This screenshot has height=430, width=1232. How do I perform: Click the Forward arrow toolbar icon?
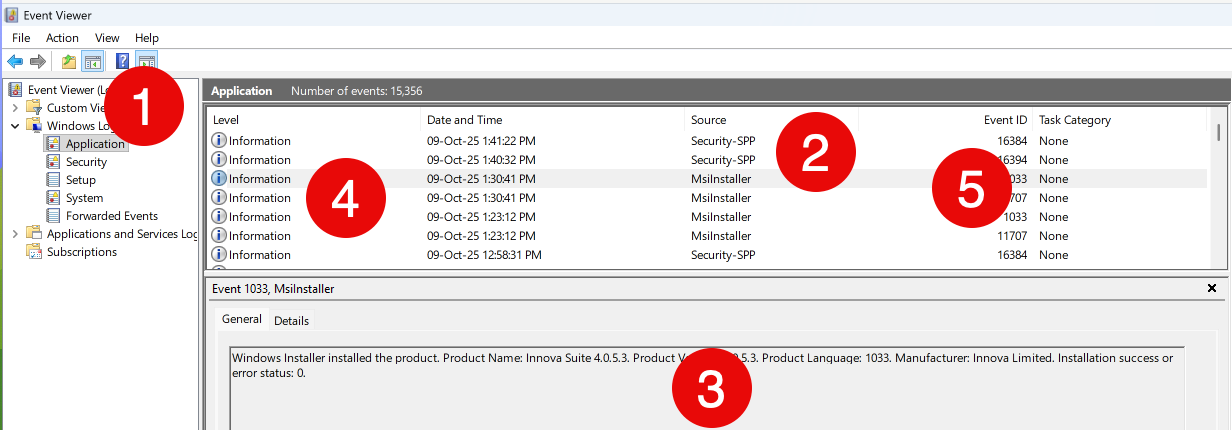[38, 62]
